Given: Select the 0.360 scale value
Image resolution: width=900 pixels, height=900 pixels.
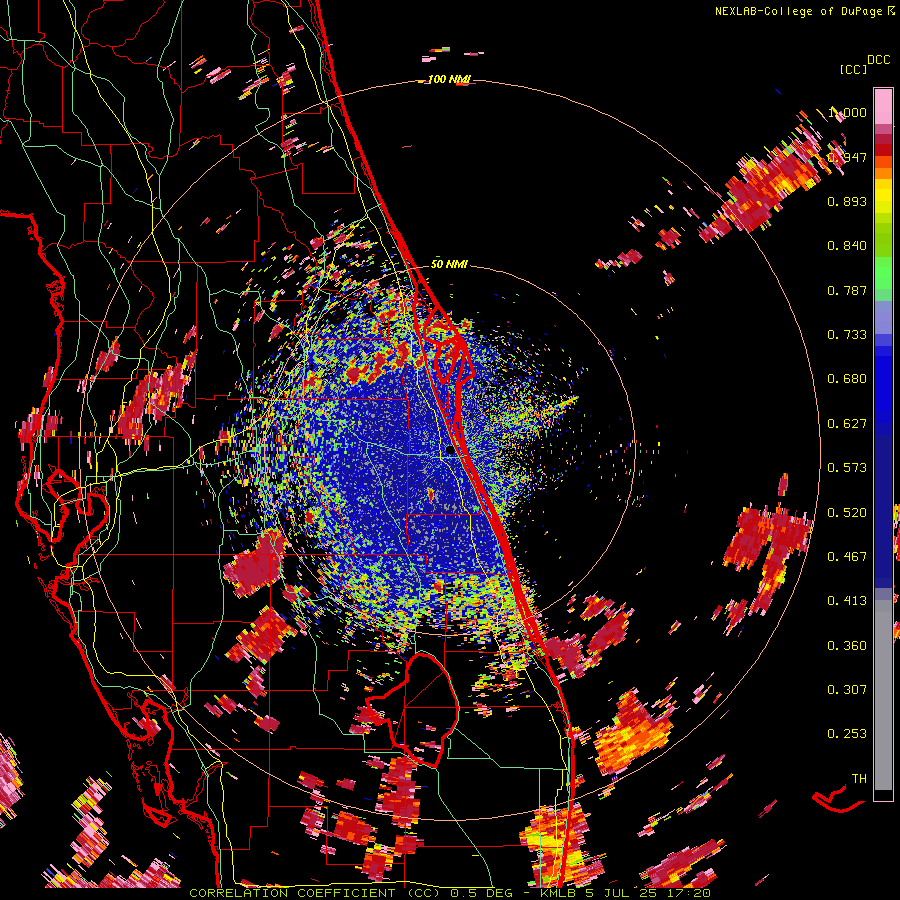Looking at the screenshot, I should point(847,646).
